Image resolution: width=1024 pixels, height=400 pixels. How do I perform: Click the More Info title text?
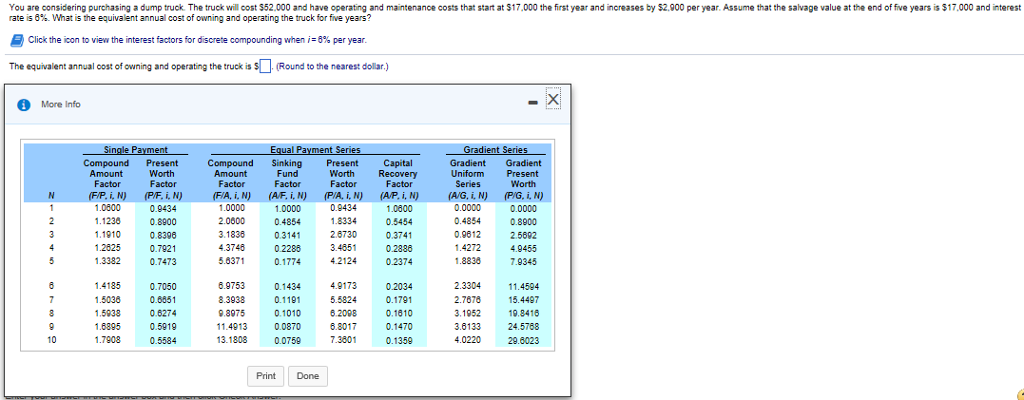61,105
